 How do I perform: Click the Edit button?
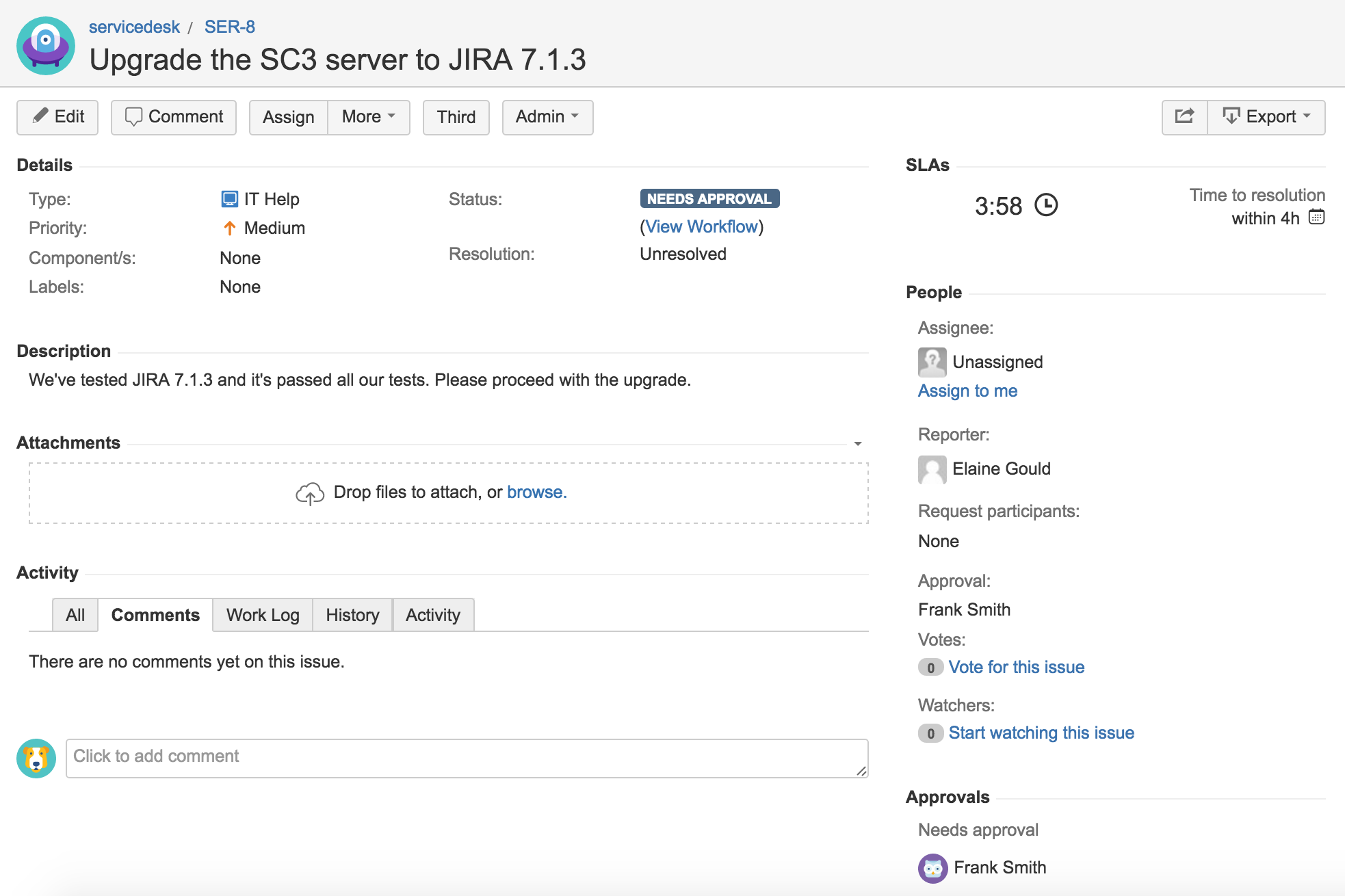57,117
